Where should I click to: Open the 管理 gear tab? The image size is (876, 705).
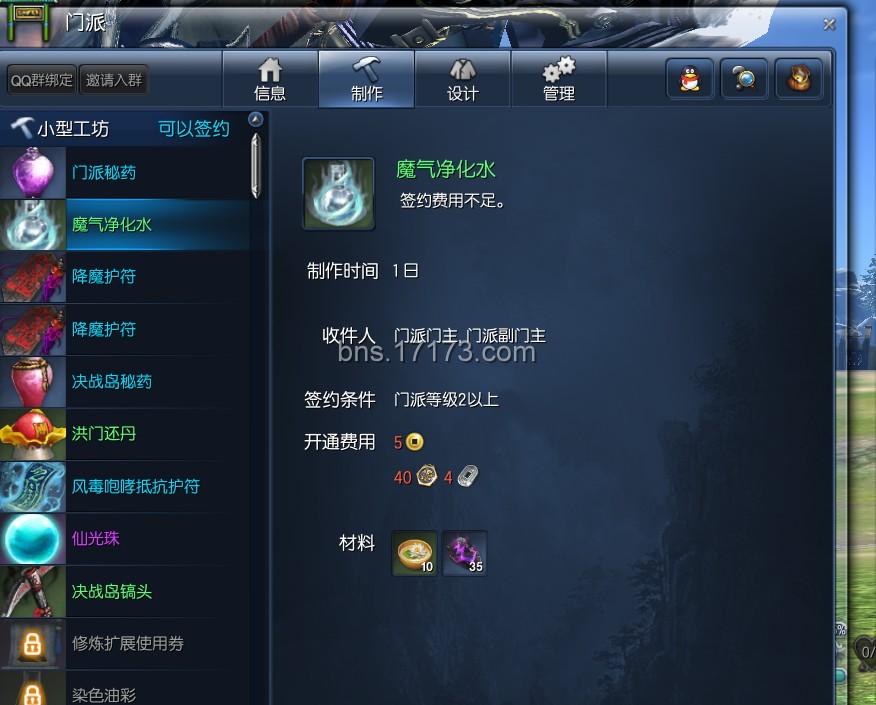click(x=559, y=79)
